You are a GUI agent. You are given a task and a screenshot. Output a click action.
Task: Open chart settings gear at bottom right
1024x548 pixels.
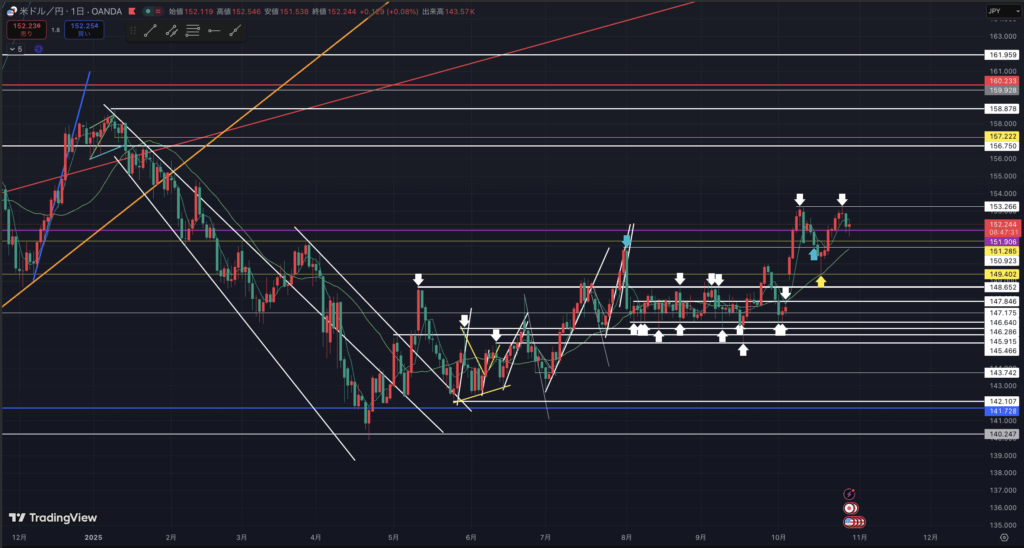click(x=1003, y=537)
